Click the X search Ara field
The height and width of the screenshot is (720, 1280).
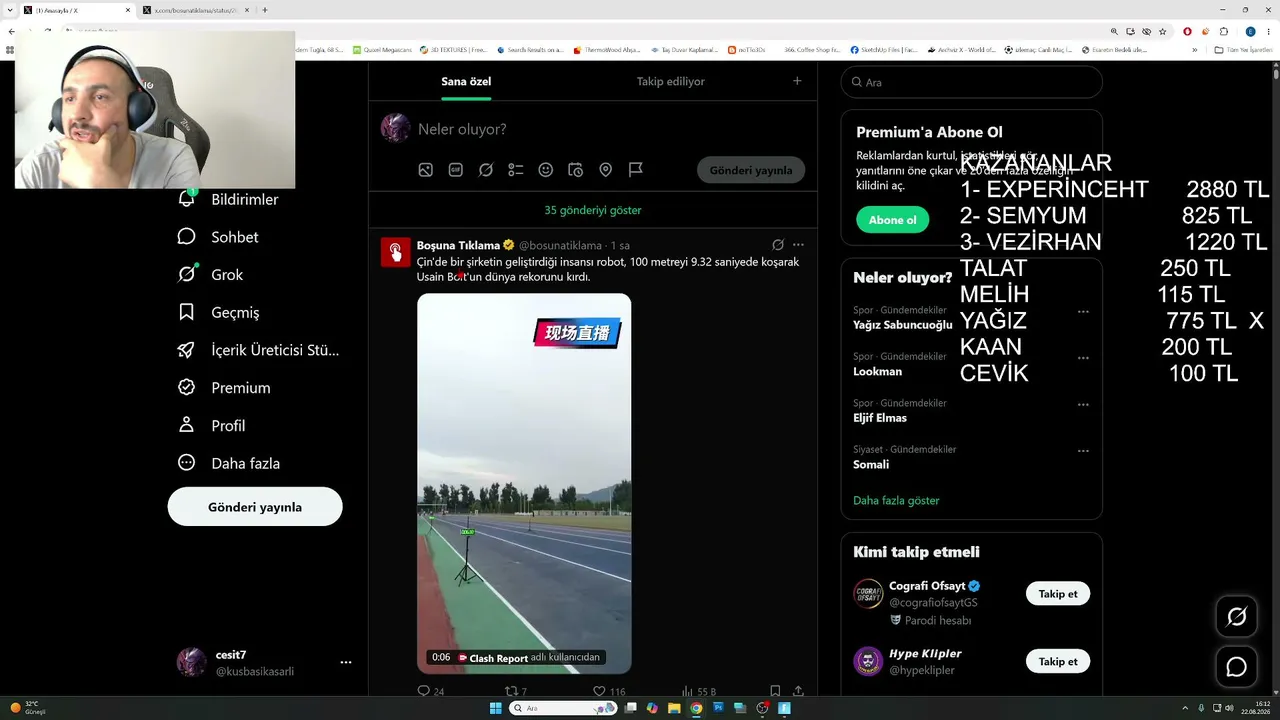coord(971,82)
